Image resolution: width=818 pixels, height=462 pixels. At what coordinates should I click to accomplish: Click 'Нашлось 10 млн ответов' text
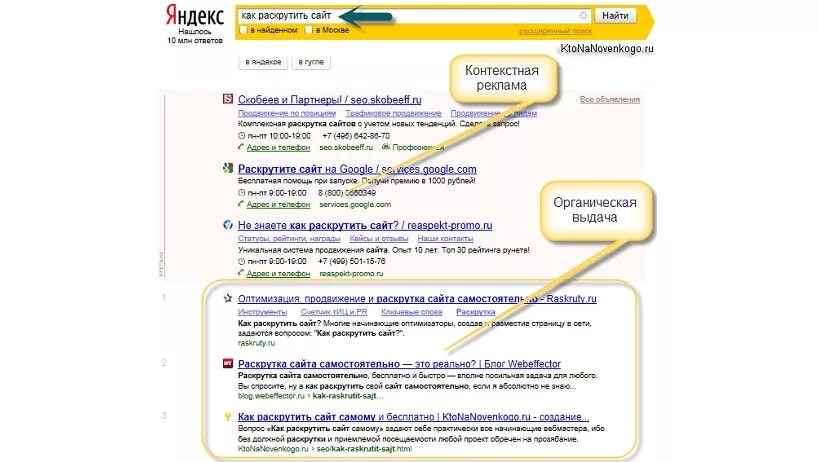195,36
